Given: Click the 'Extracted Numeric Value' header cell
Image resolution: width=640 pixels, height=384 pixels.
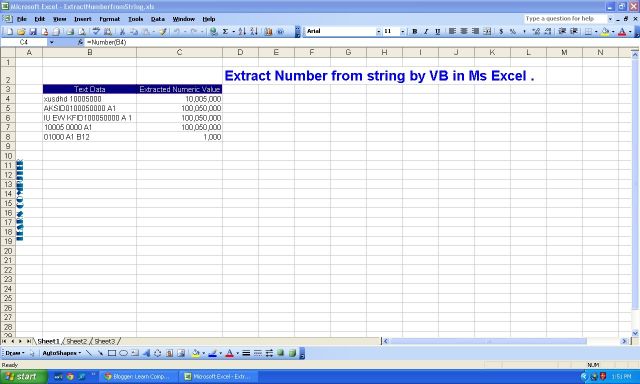Looking at the screenshot, I should click(x=179, y=89).
